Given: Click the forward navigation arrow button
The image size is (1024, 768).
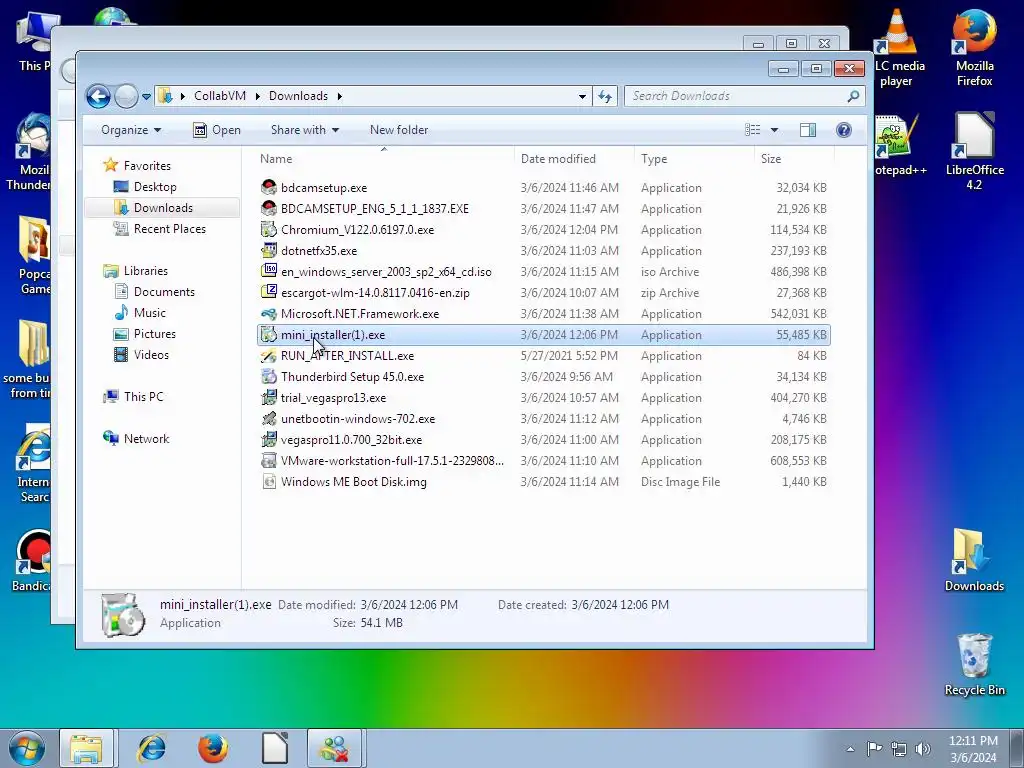Looking at the screenshot, I should pos(126,97).
